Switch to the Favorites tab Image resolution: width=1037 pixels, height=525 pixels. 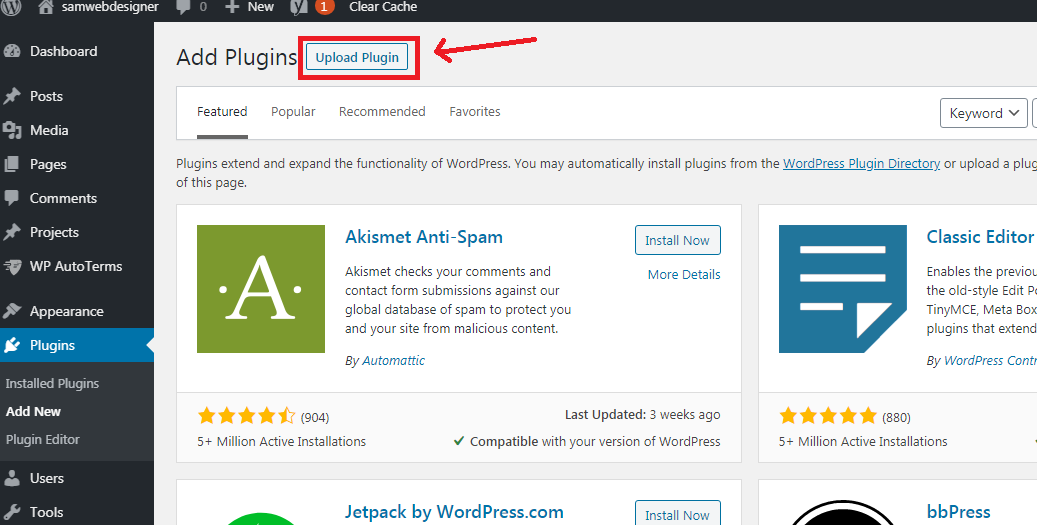coord(475,112)
